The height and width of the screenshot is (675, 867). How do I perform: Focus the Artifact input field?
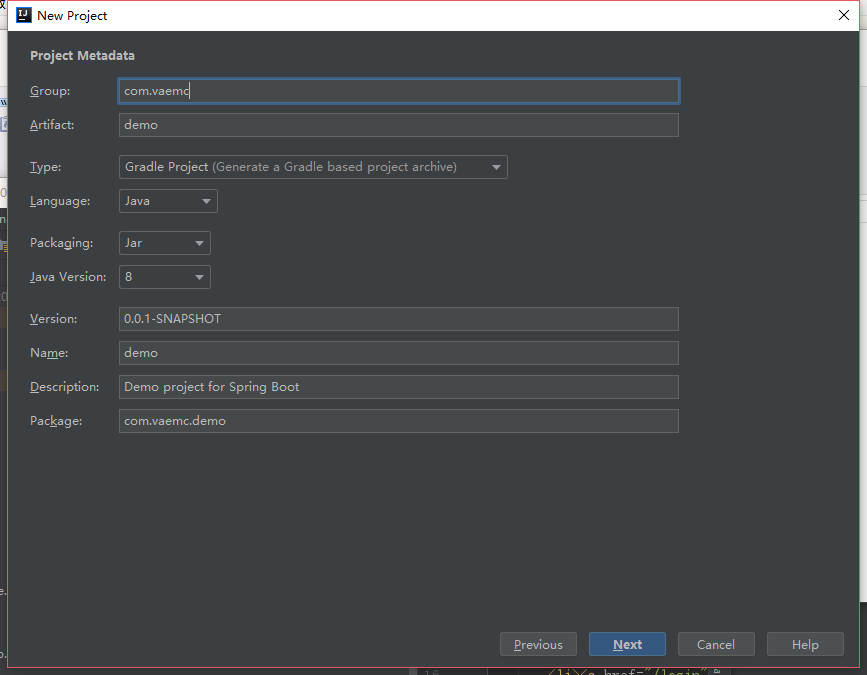pos(399,125)
